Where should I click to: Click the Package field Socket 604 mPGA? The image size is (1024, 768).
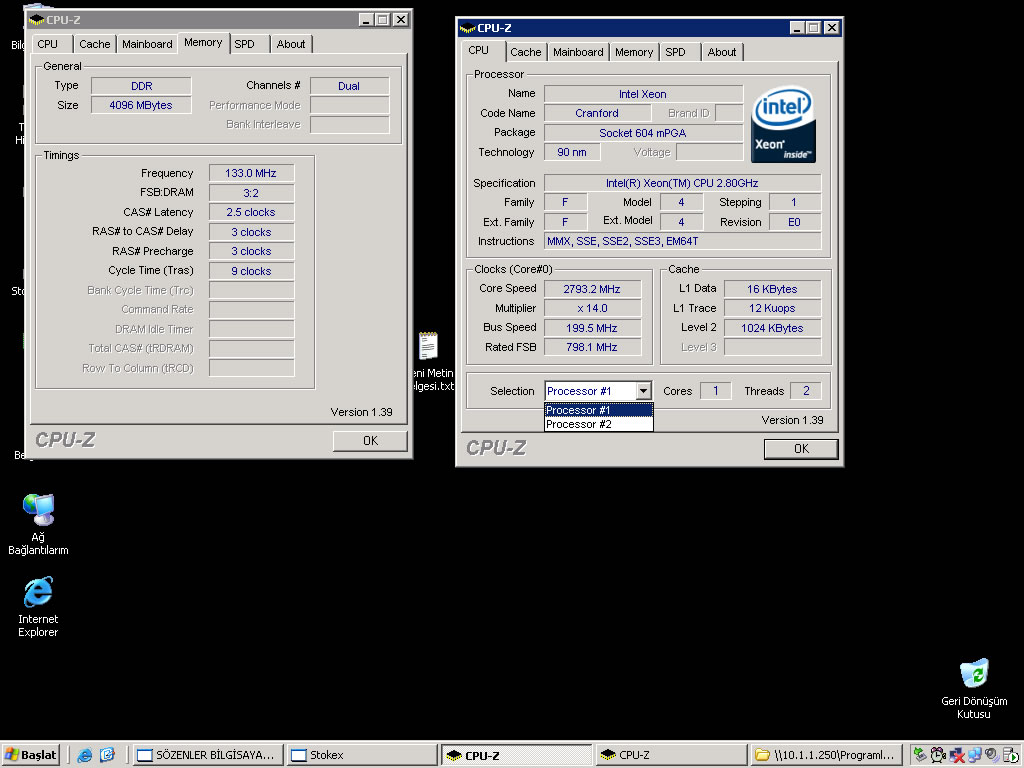point(643,133)
